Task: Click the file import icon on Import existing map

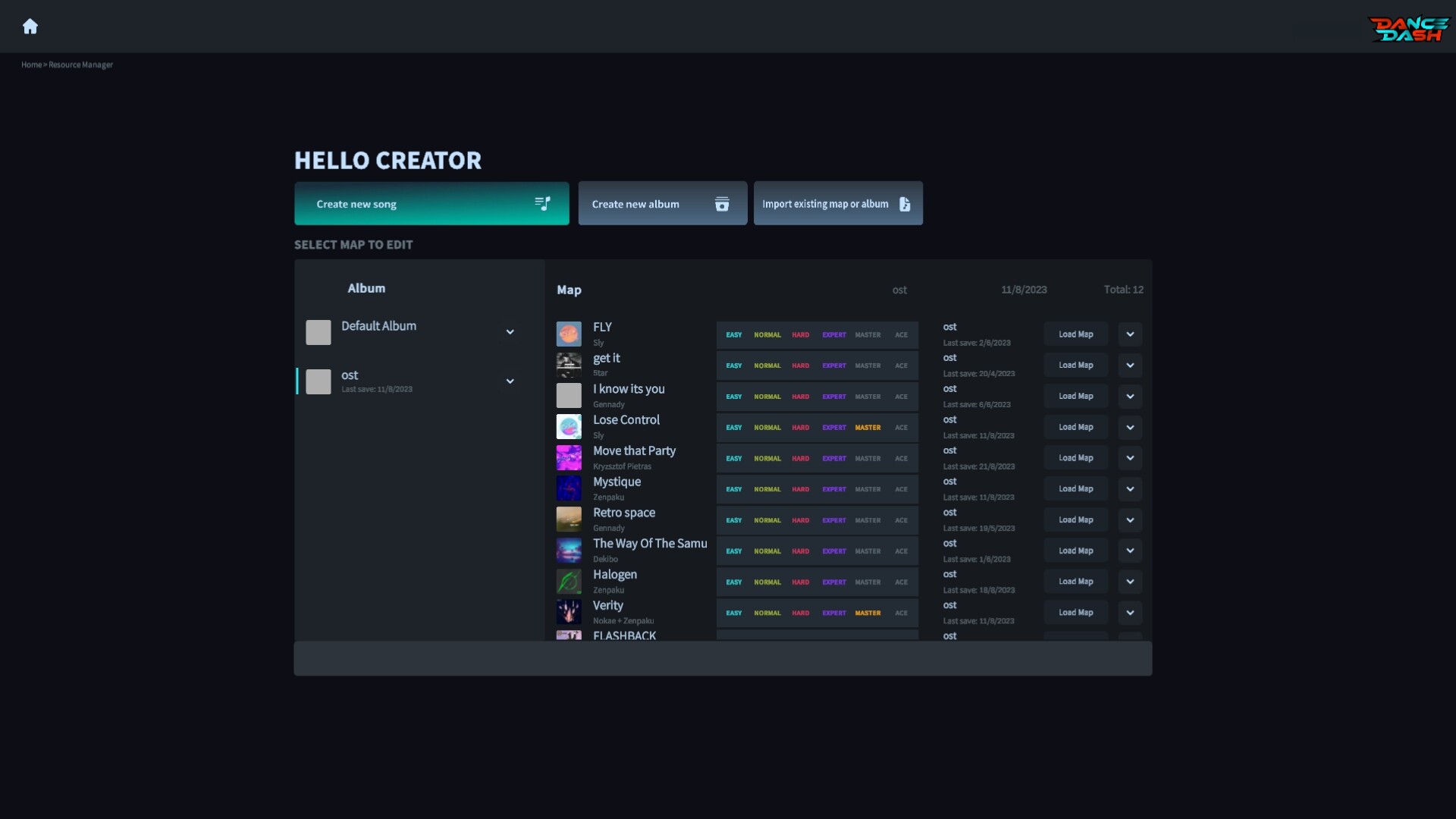Action: tap(905, 203)
